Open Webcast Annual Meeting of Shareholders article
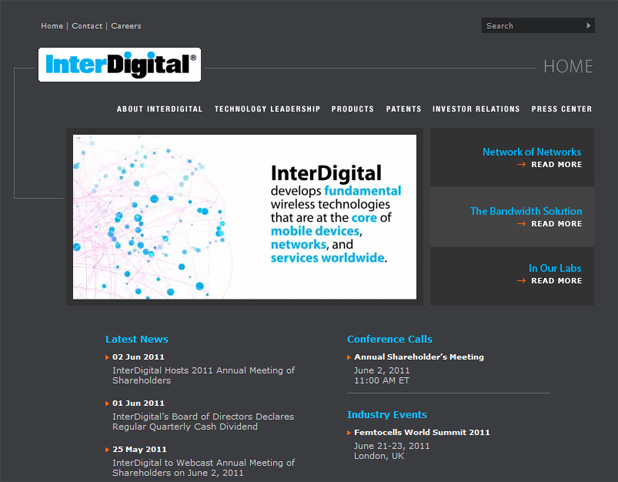The width and height of the screenshot is (618, 482). (203, 468)
